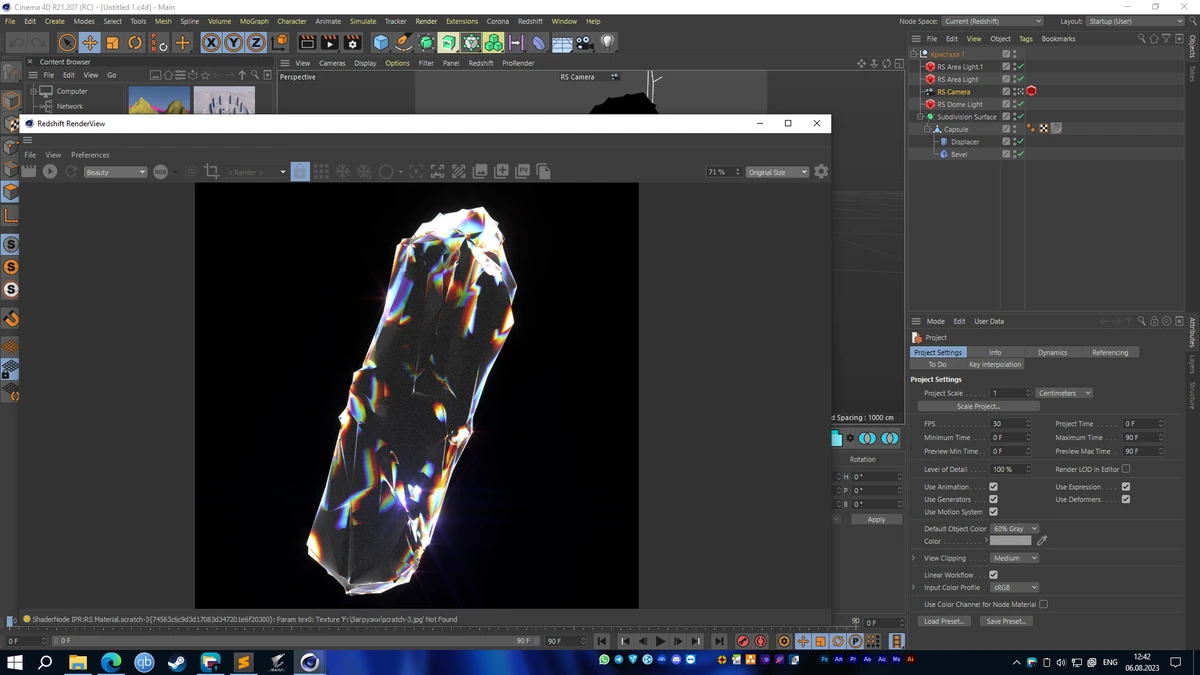The height and width of the screenshot is (675, 1200).
Task: Open Edit Render Settings icon
Action: pyautogui.click(x=352, y=43)
